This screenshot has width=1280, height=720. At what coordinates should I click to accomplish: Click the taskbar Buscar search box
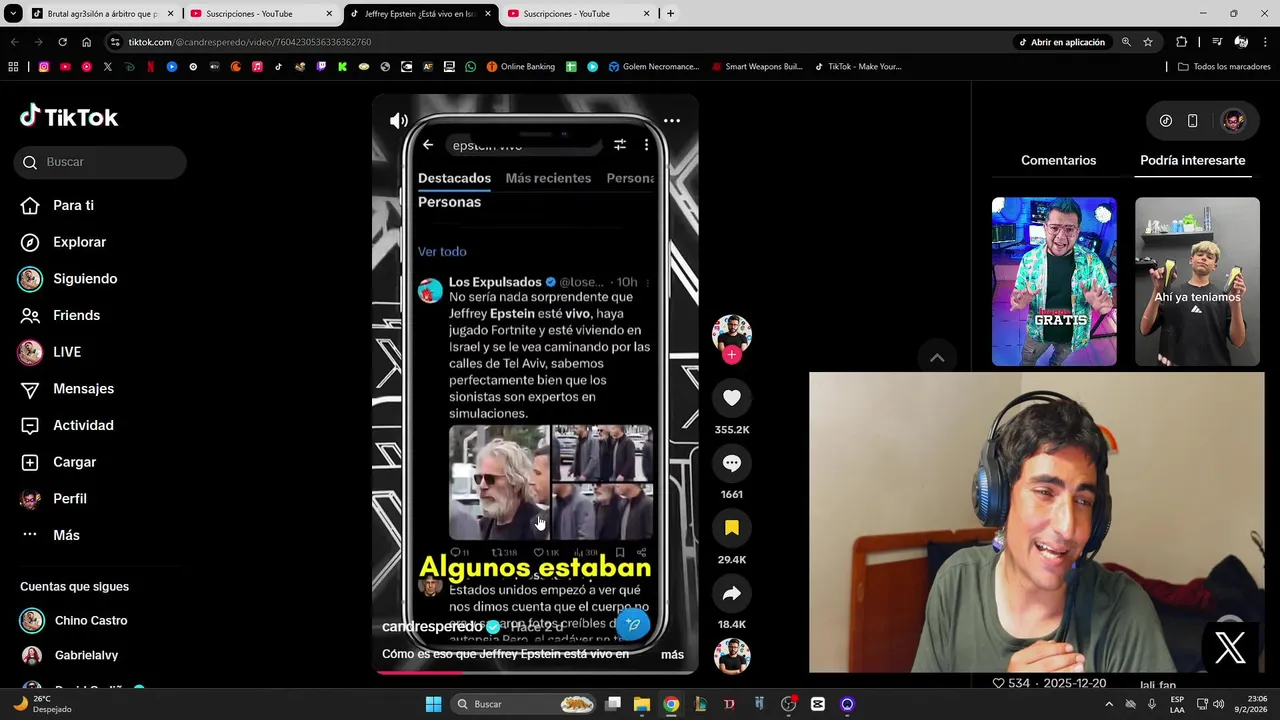click(523, 704)
